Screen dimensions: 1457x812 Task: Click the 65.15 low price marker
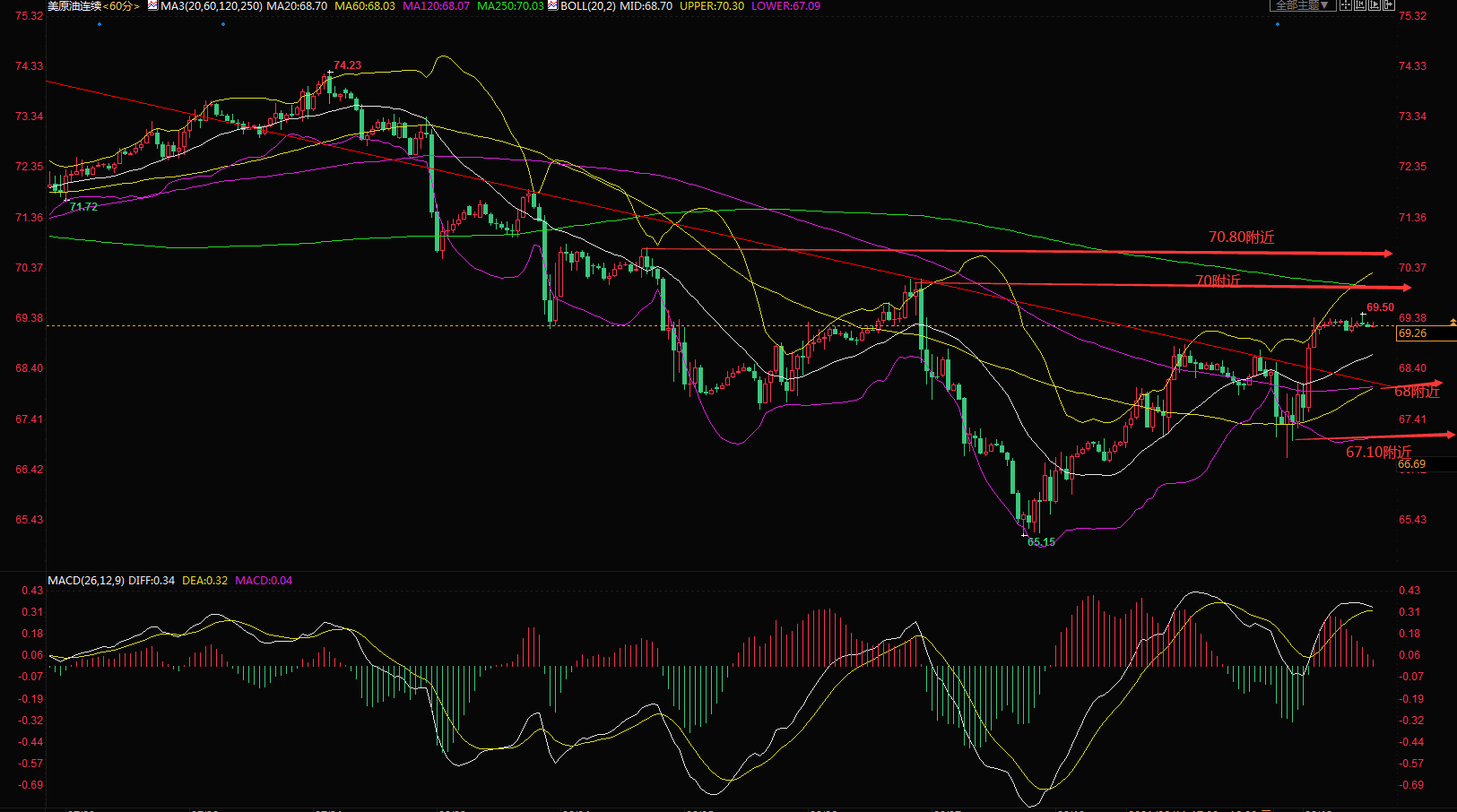(x=1041, y=542)
